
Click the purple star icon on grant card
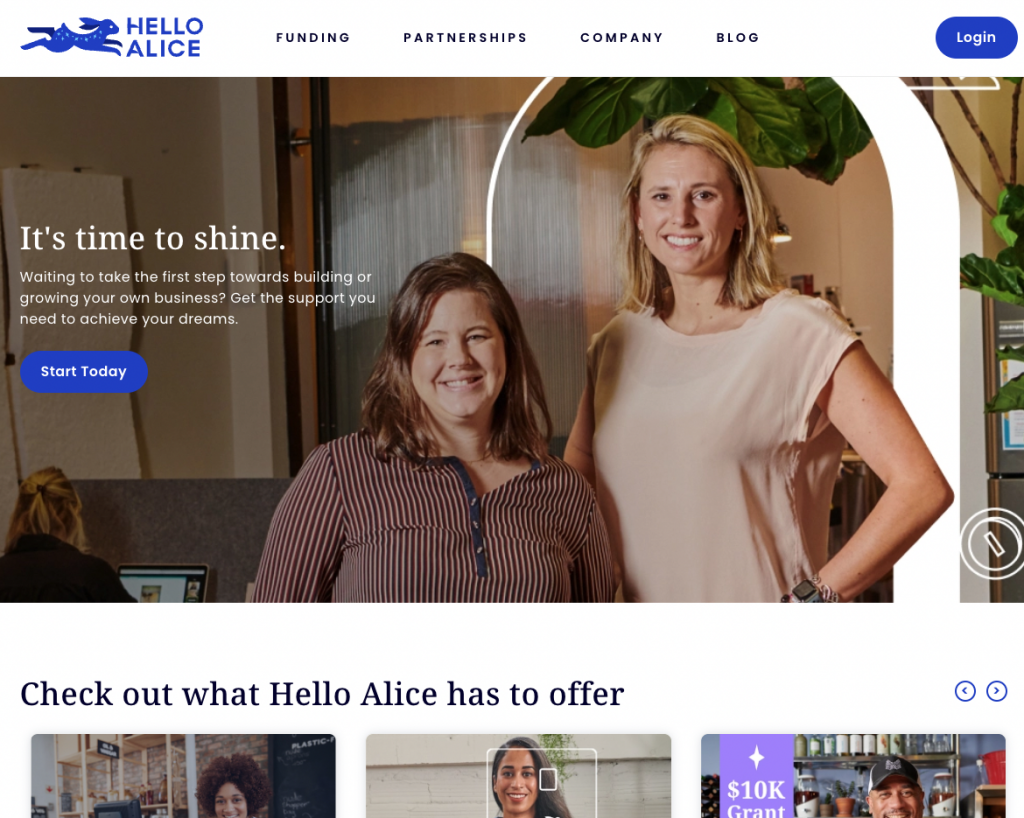click(756, 757)
